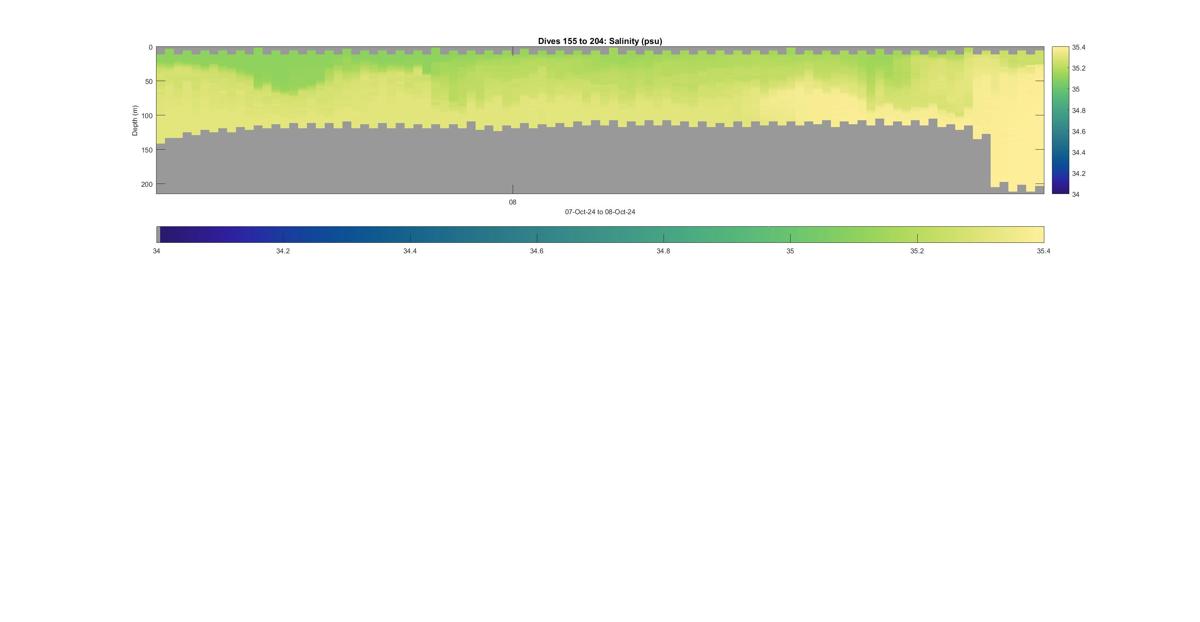Click the depth axis tick label "0"
This screenshot has width=1200, height=622.
[150, 47]
